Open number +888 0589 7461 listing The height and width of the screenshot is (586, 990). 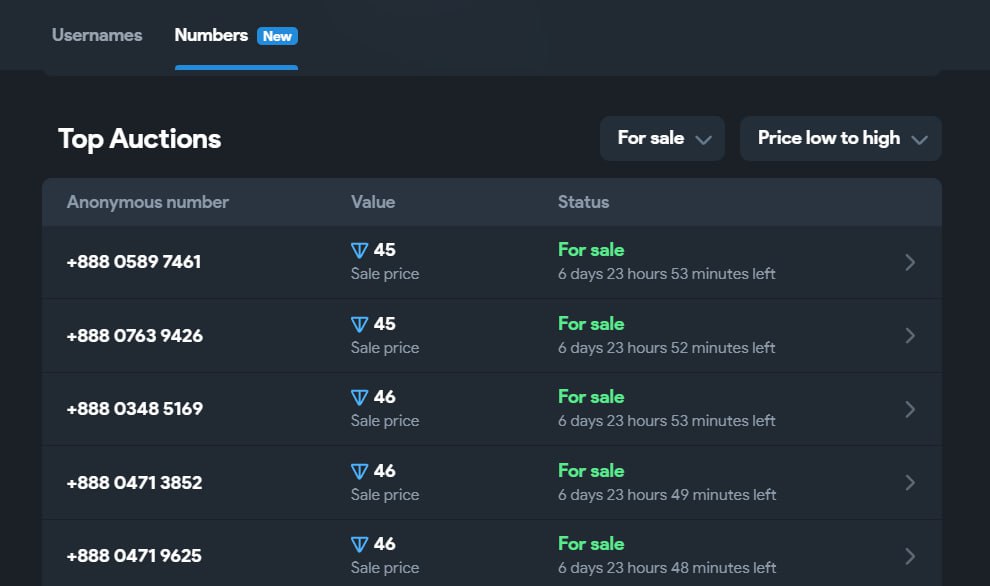[x=134, y=262]
